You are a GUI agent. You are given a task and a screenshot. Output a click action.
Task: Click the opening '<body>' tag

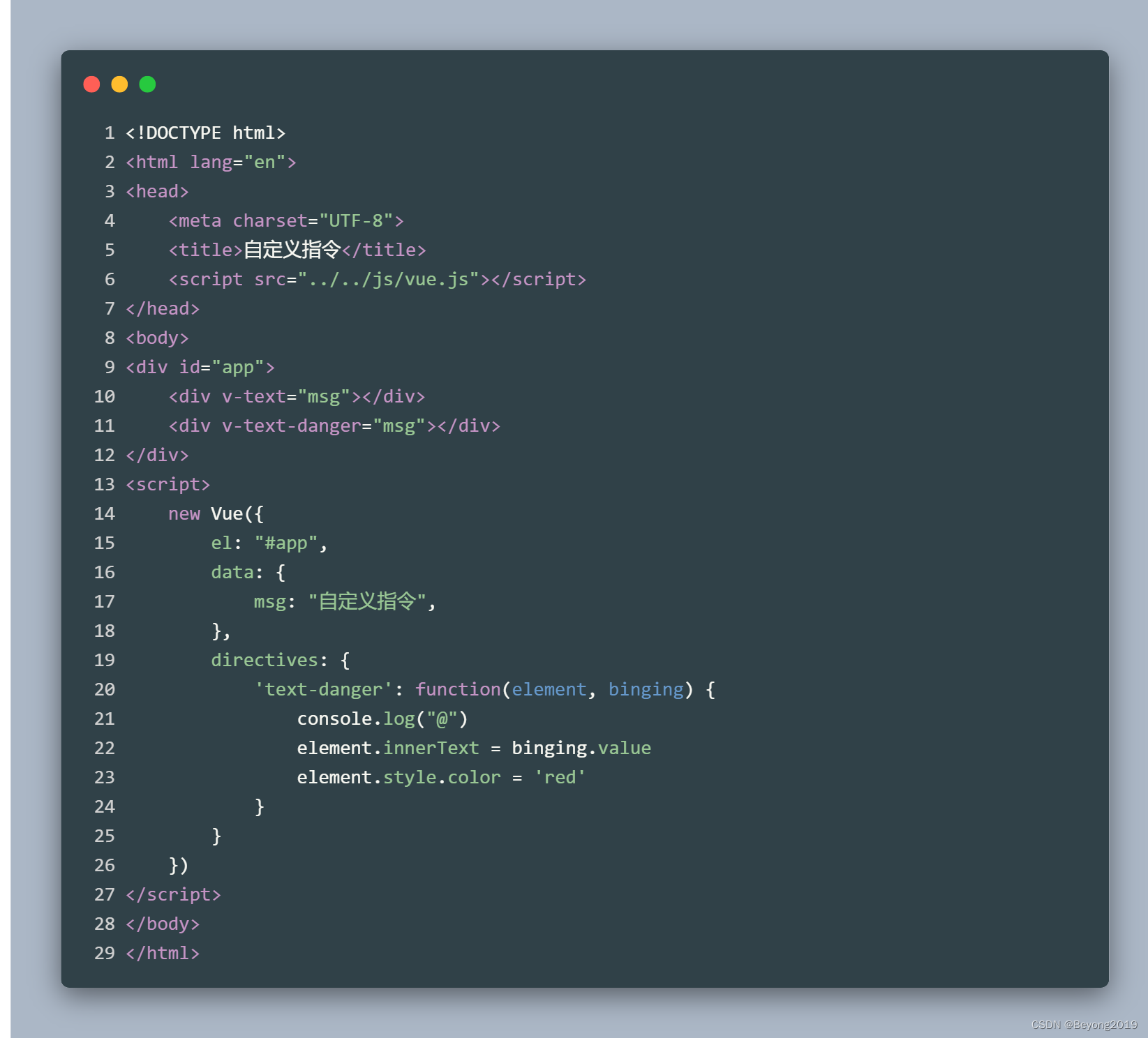[x=157, y=338]
